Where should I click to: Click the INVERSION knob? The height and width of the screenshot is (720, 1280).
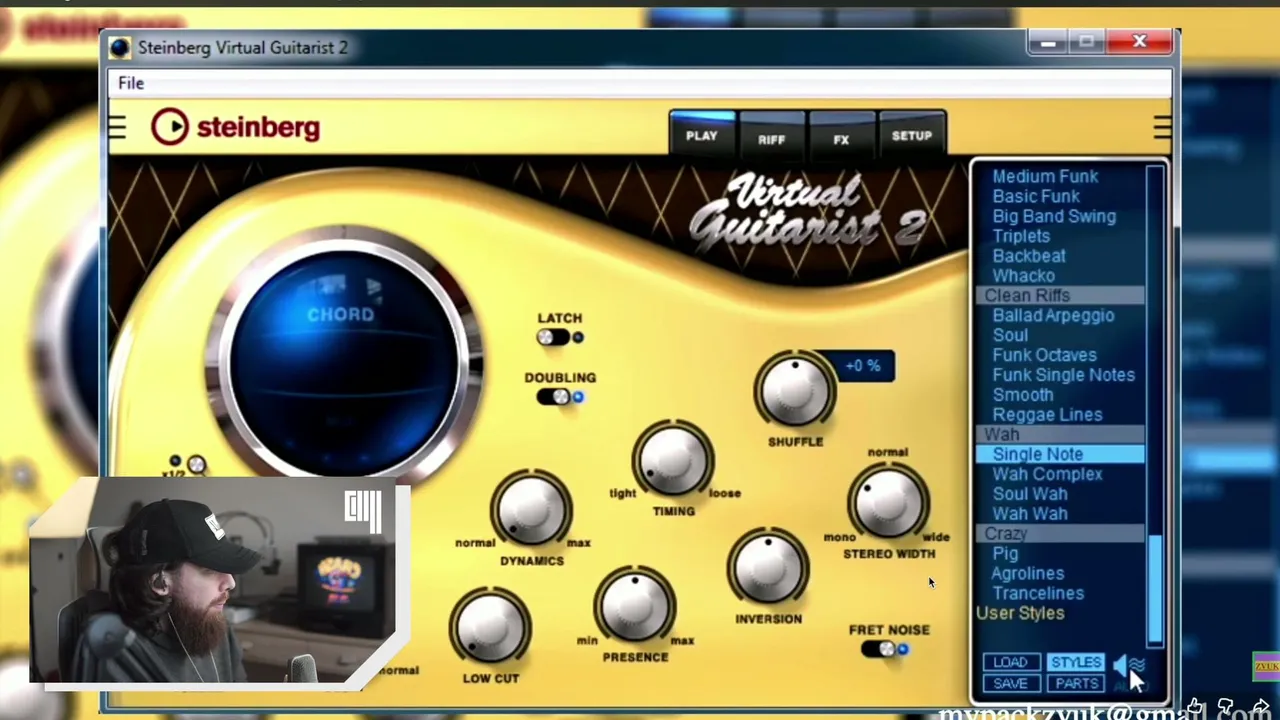tap(768, 566)
